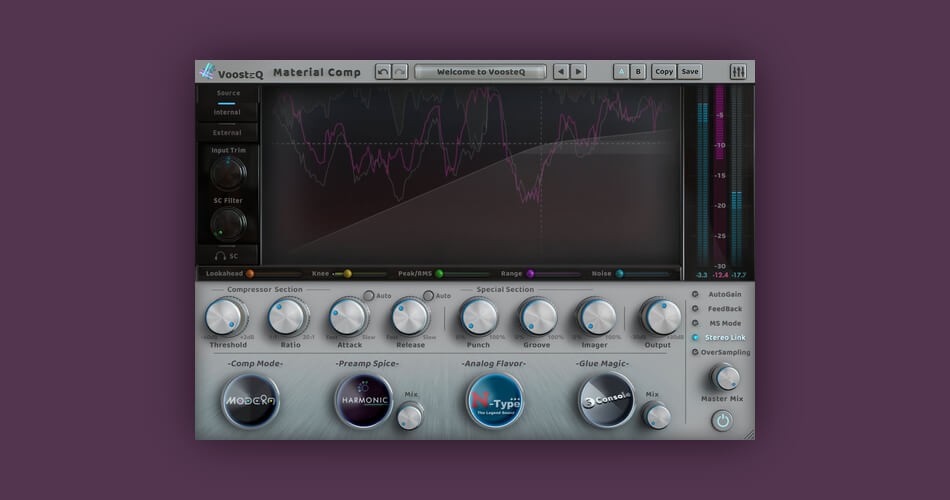This screenshot has width=950, height=500.
Task: Click the Range purple slider handle
Action: (530, 274)
